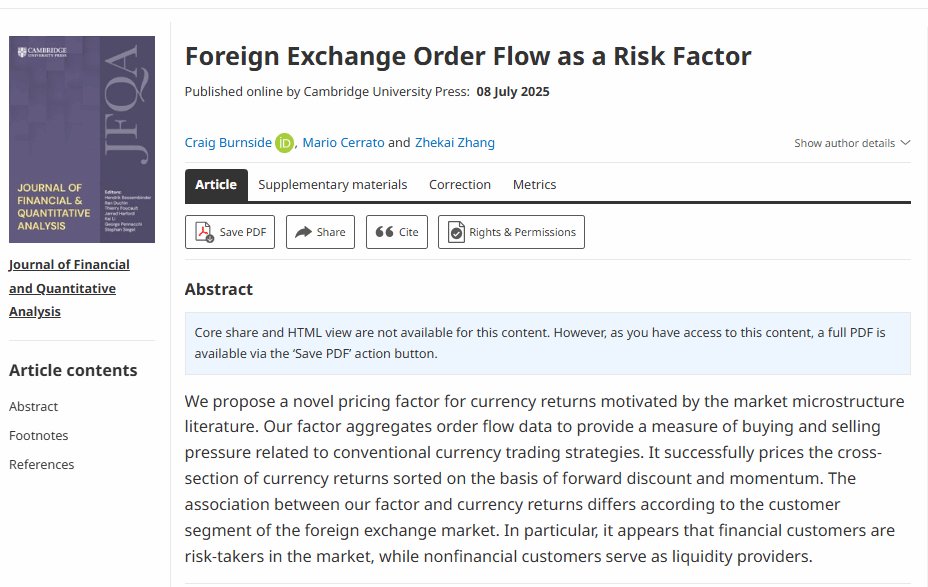Click the Cite quotation marks icon

coord(384,232)
